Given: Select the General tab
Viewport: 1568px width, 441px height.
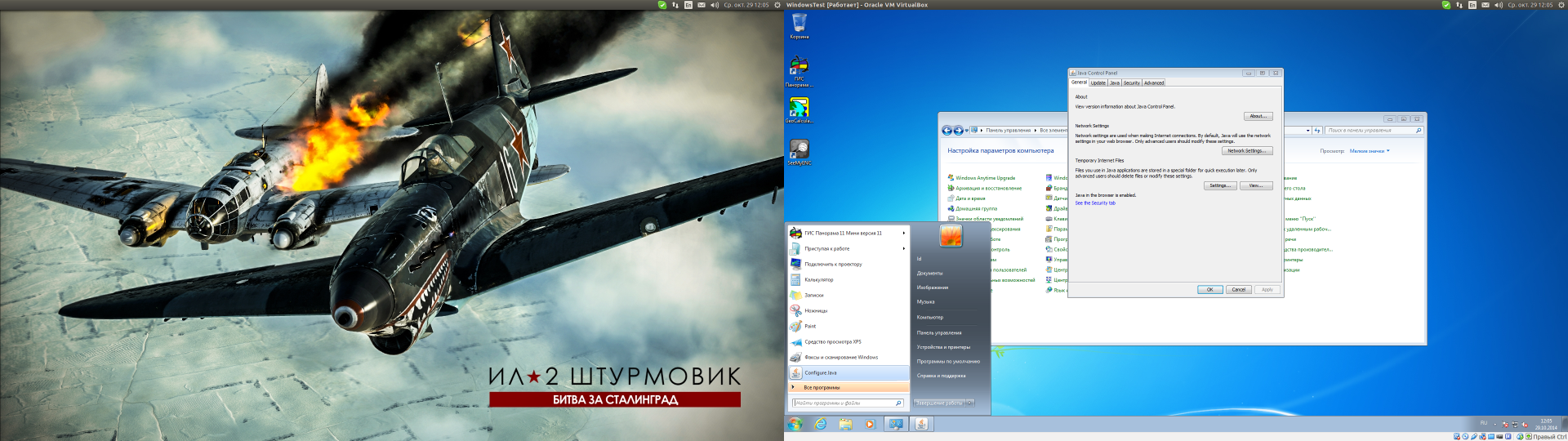Looking at the screenshot, I should tap(1079, 82).
